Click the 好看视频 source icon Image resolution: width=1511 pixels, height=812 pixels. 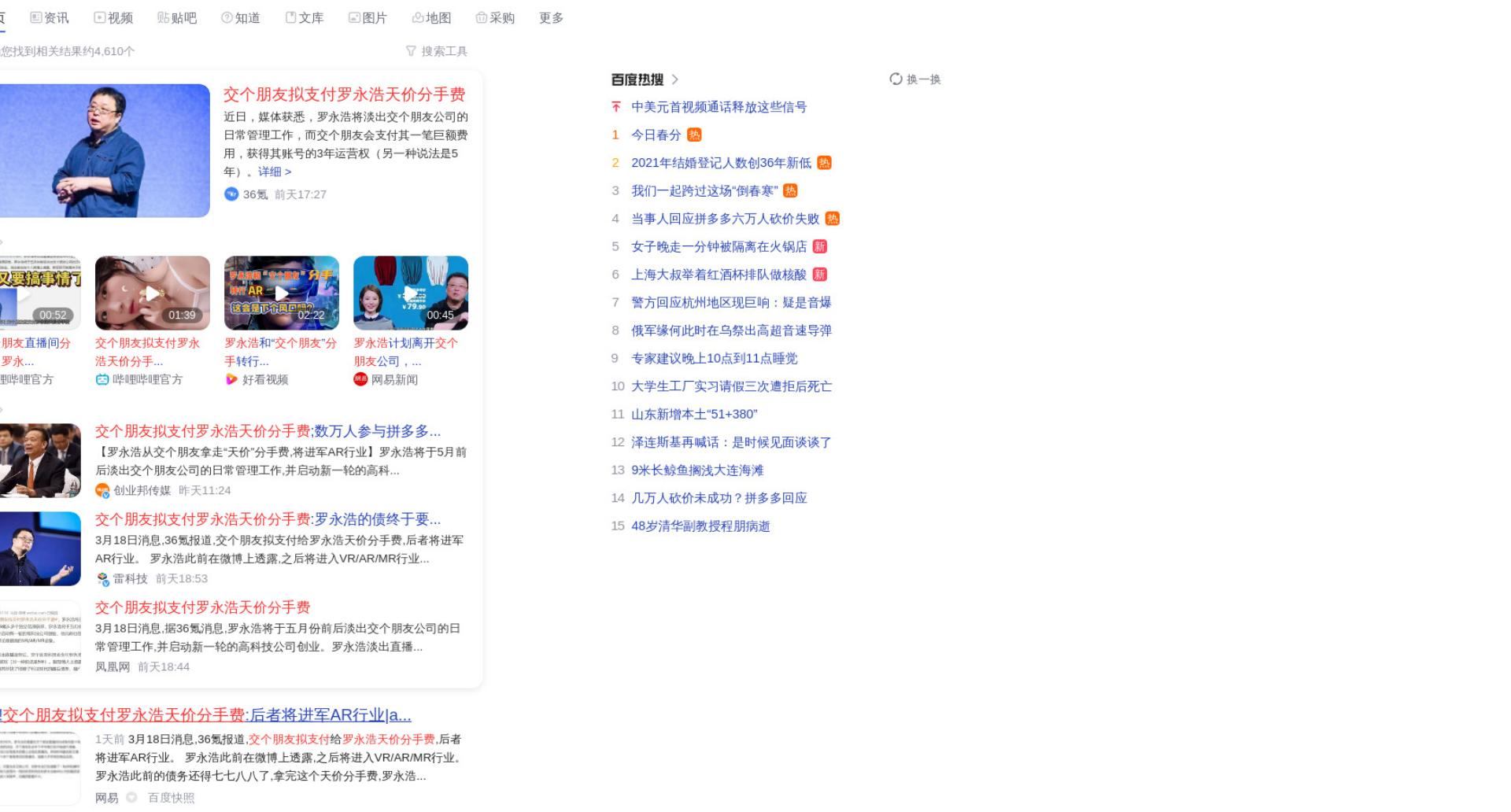(231, 379)
